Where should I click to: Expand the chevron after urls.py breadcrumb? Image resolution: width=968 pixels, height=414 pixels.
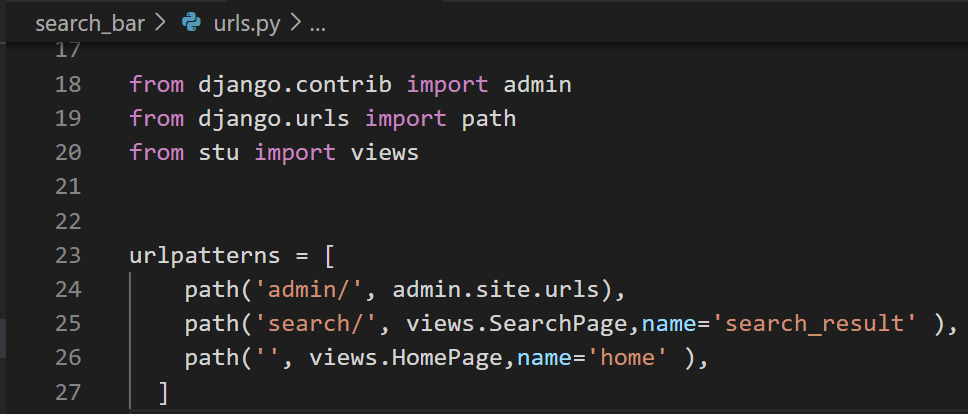point(296,23)
